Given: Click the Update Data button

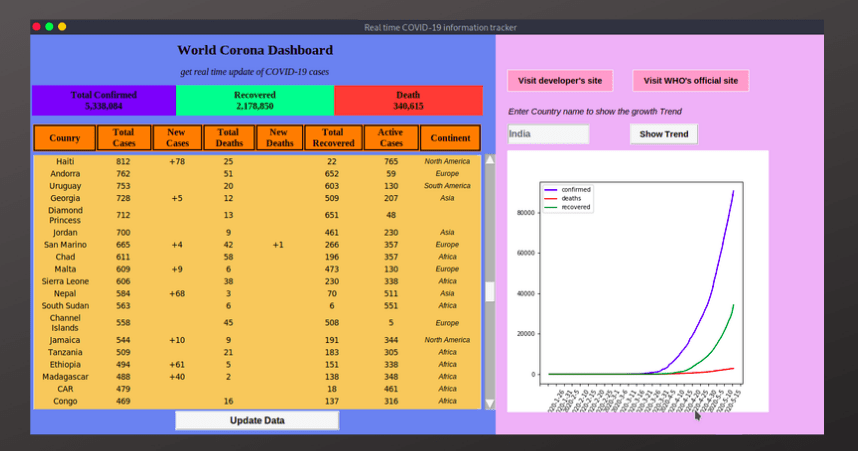Looking at the screenshot, I should 257,420.
